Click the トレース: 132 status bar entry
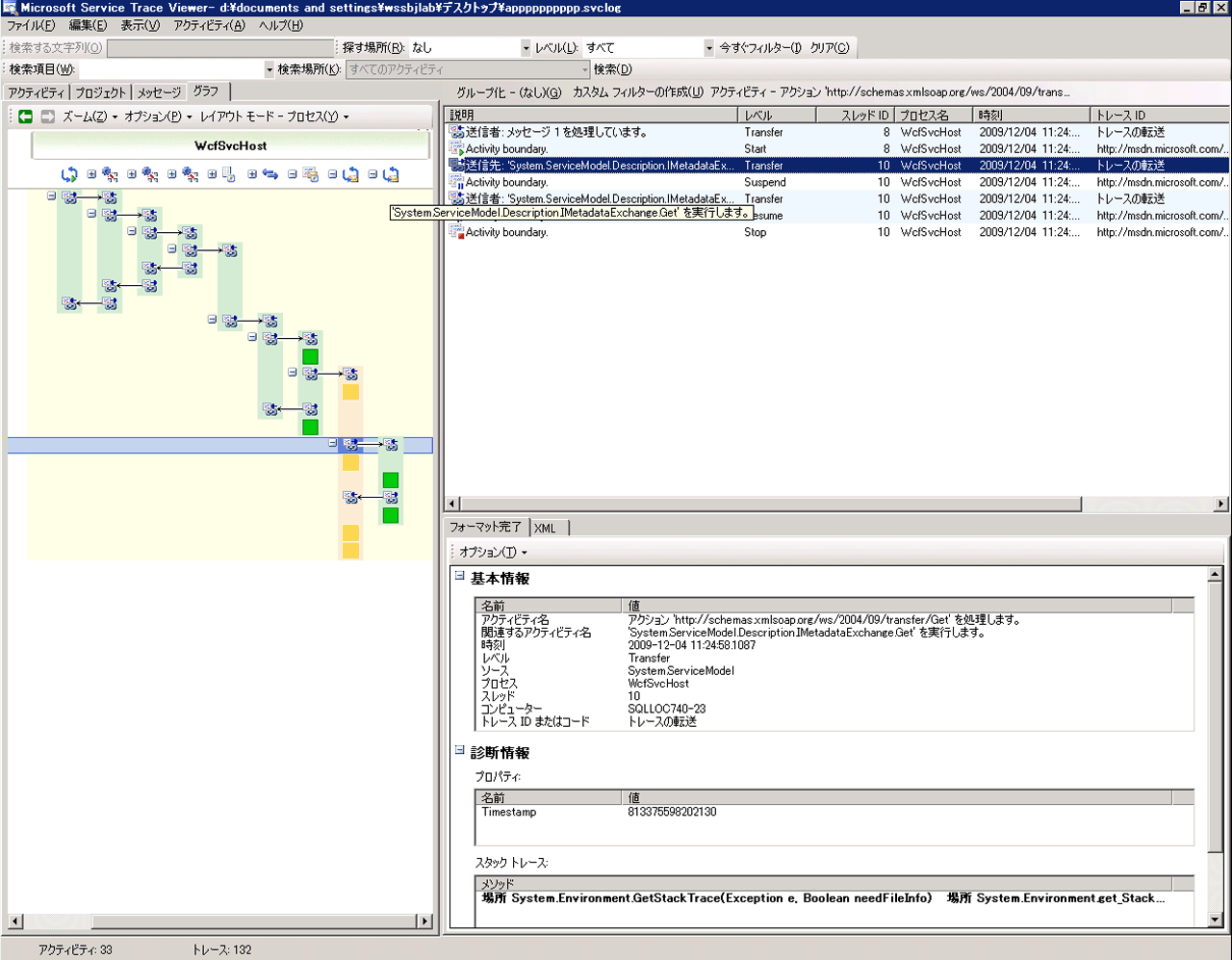This screenshot has width=1232, height=960. tap(222, 949)
